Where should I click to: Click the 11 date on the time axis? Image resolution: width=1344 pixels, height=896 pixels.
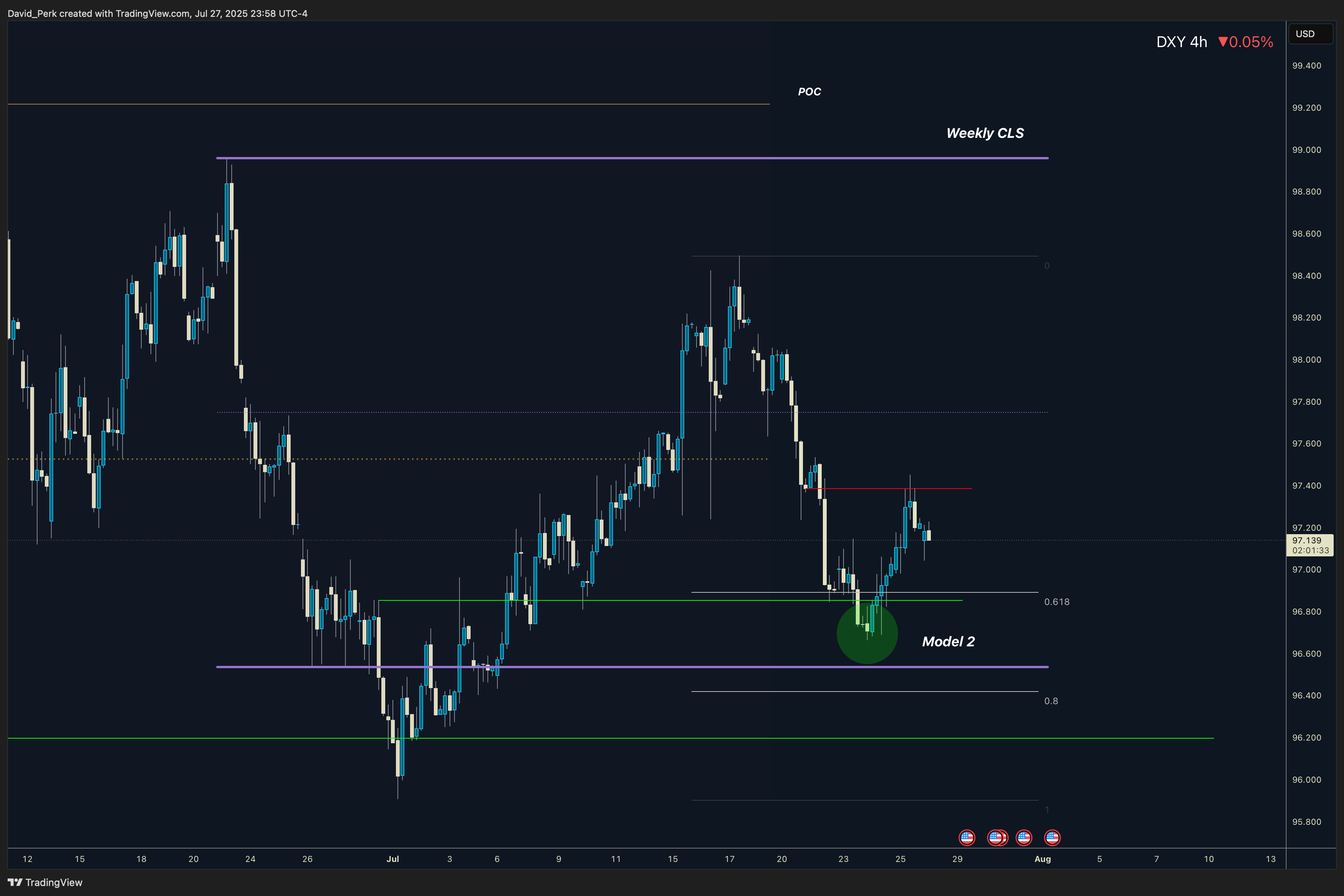pos(615,859)
